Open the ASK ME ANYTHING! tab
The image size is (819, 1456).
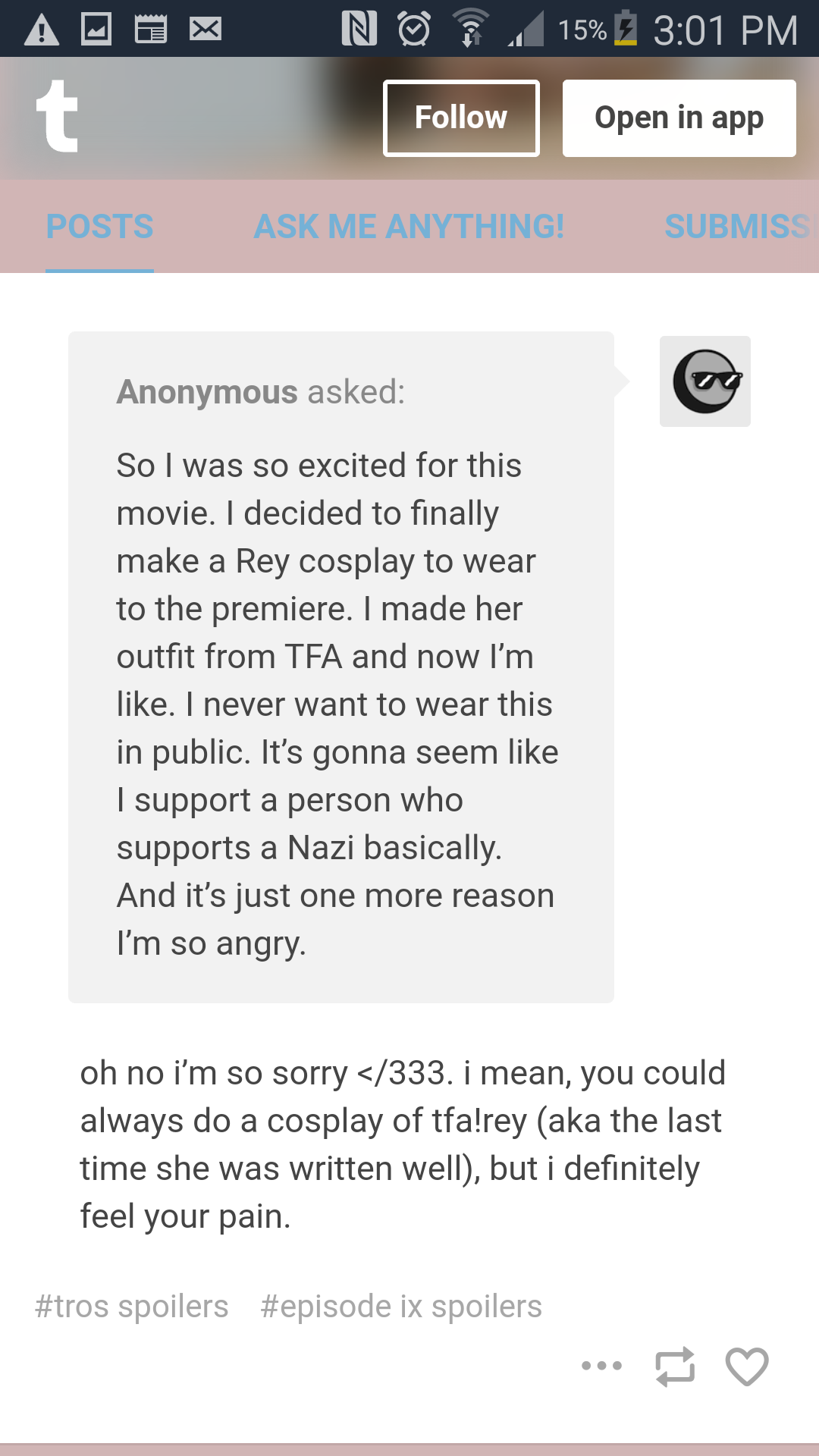[x=409, y=227]
